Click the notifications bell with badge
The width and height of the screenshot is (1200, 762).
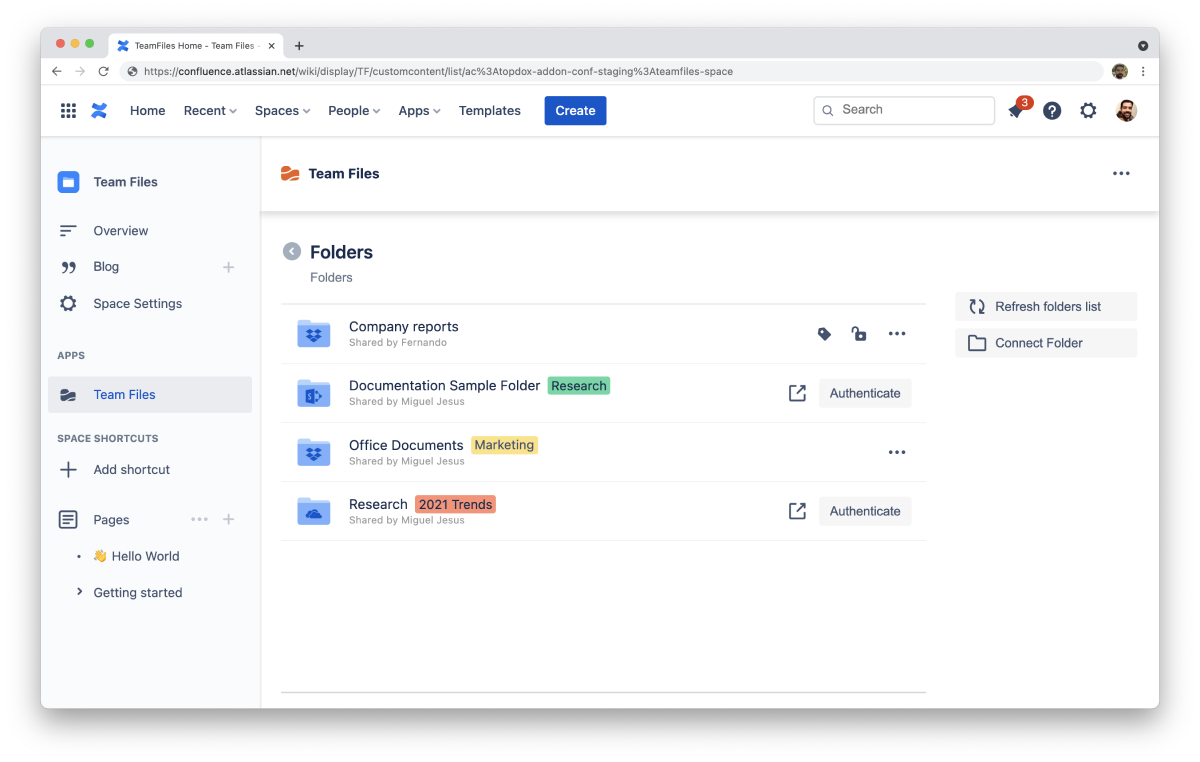(1016, 111)
